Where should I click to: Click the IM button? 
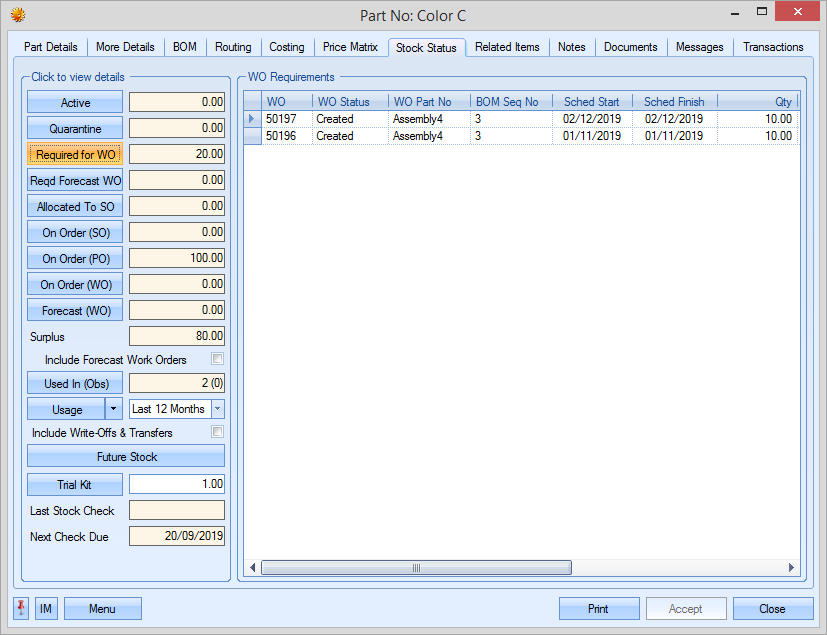coord(46,609)
